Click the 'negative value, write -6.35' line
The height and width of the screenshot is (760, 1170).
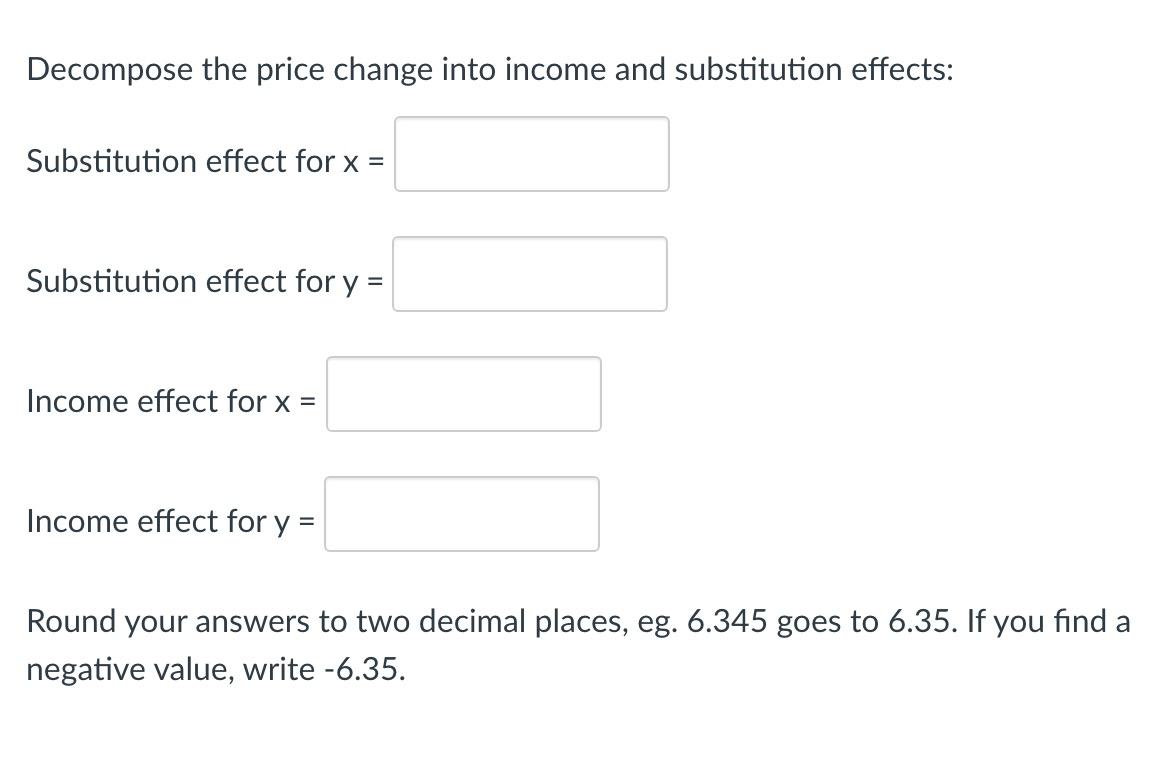click(216, 670)
